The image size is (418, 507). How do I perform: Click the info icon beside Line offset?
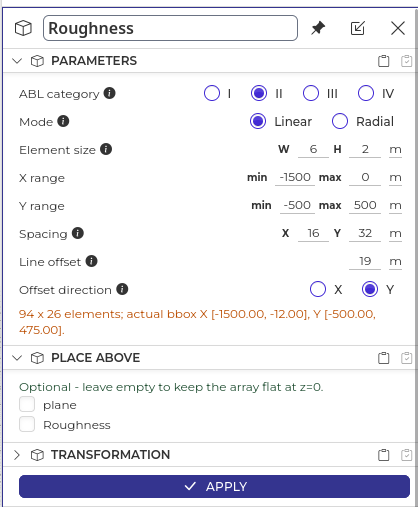(x=92, y=261)
